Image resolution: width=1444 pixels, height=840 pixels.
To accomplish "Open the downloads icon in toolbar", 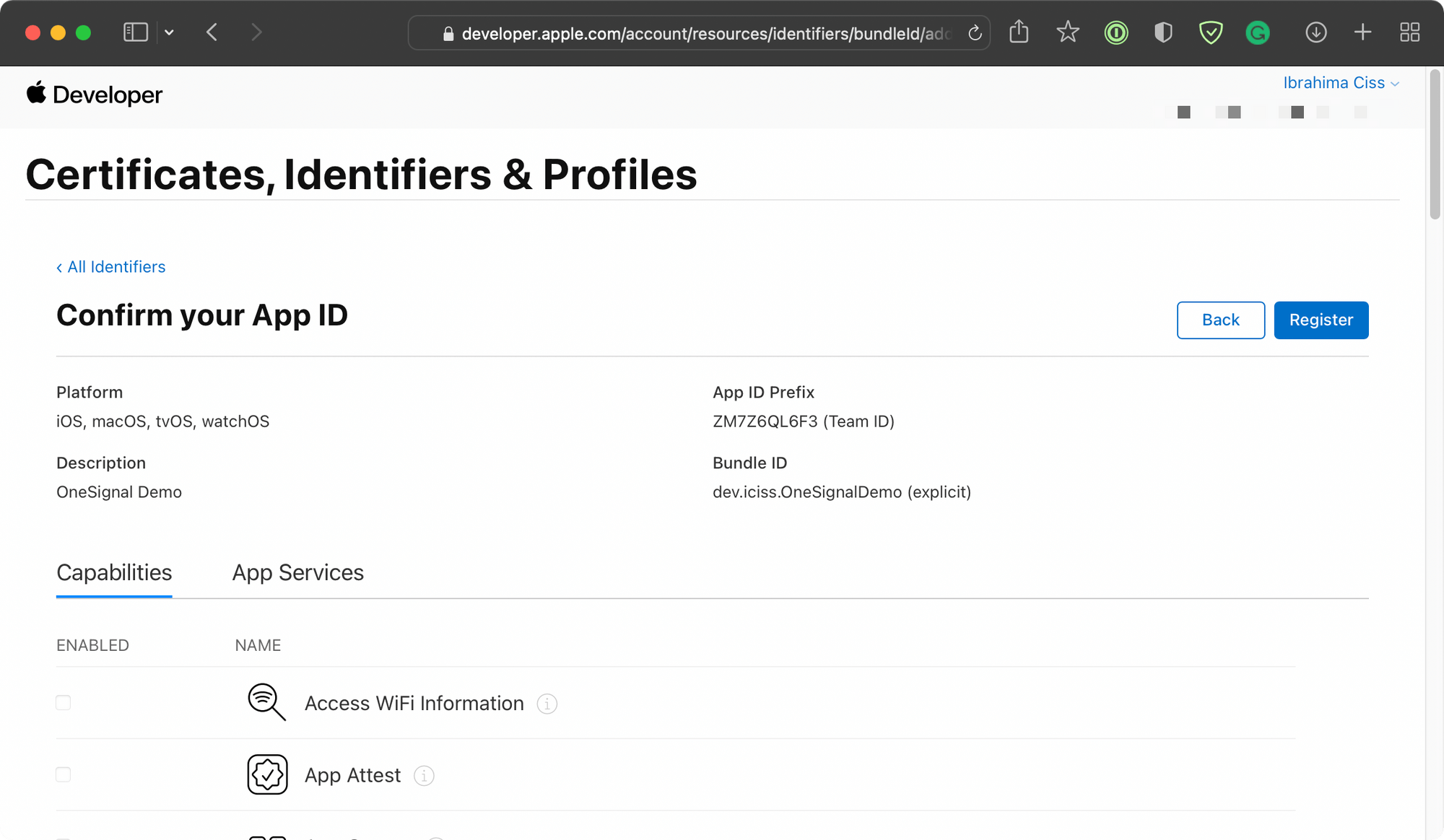I will (x=1315, y=32).
